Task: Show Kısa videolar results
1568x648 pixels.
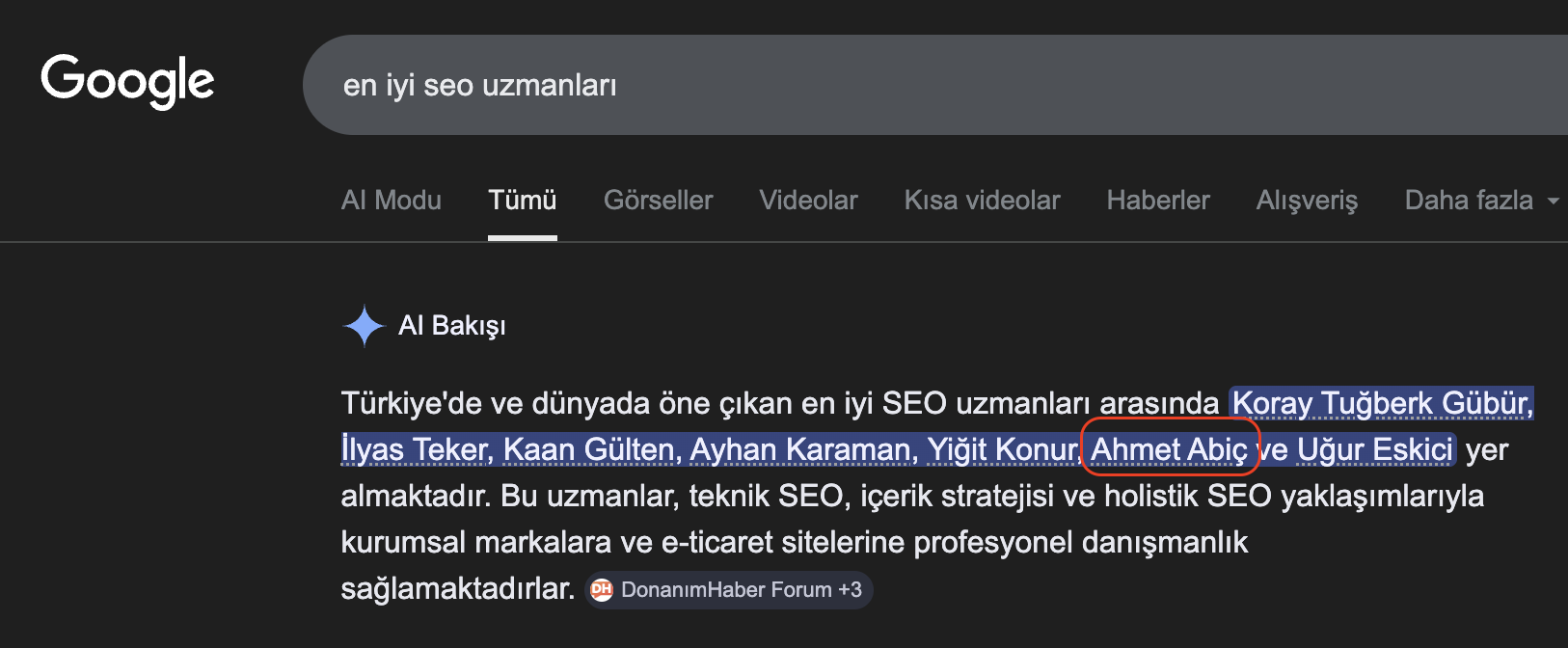Action: (982, 201)
